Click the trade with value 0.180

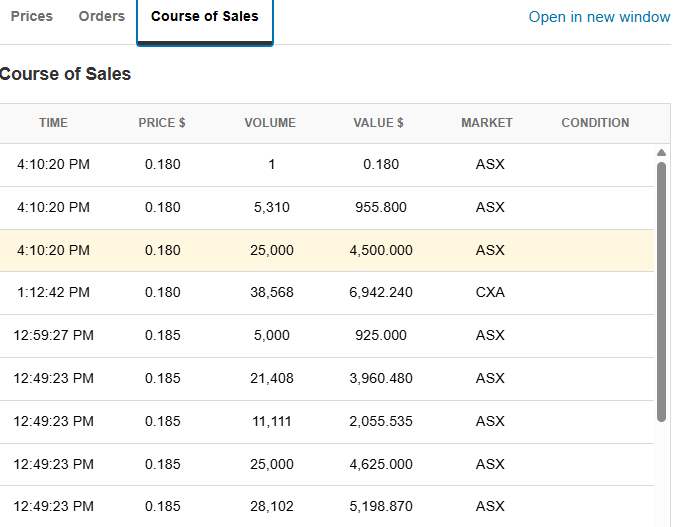coord(381,165)
